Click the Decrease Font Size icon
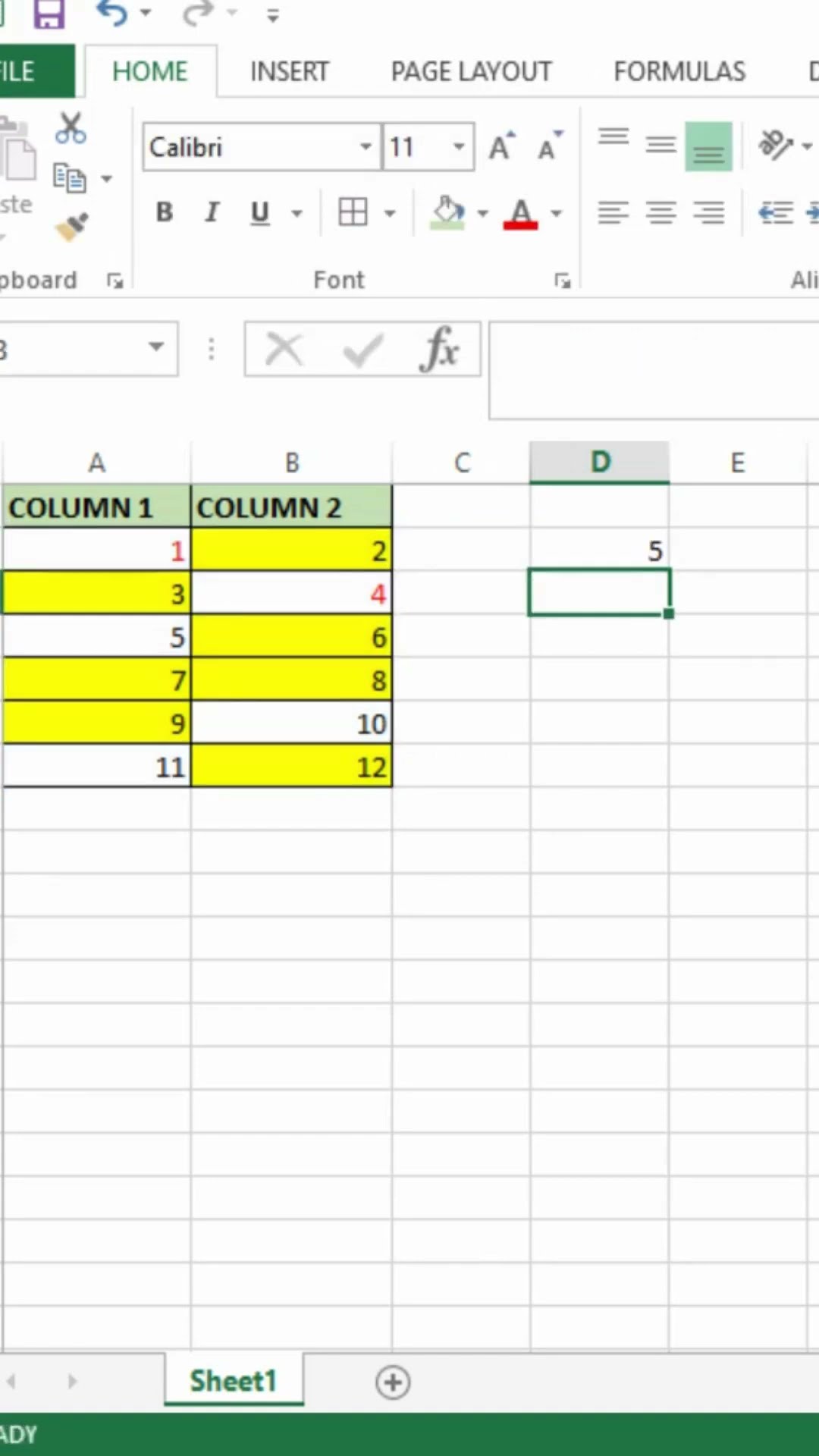Image resolution: width=819 pixels, height=1456 pixels. (549, 146)
